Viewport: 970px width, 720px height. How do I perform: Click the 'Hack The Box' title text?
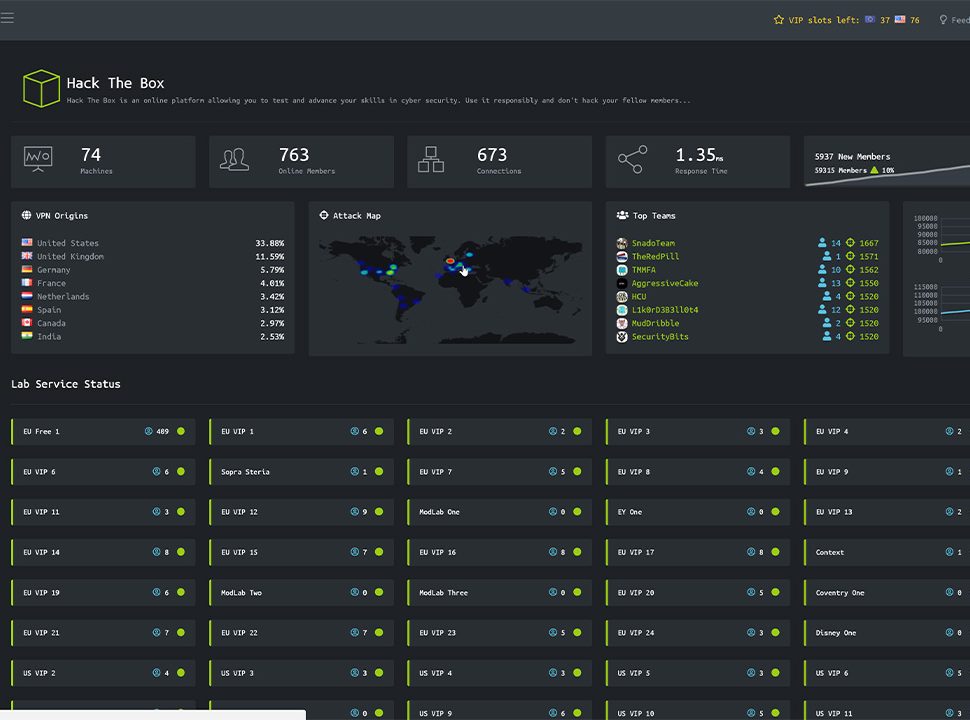pyautogui.click(x=115, y=83)
